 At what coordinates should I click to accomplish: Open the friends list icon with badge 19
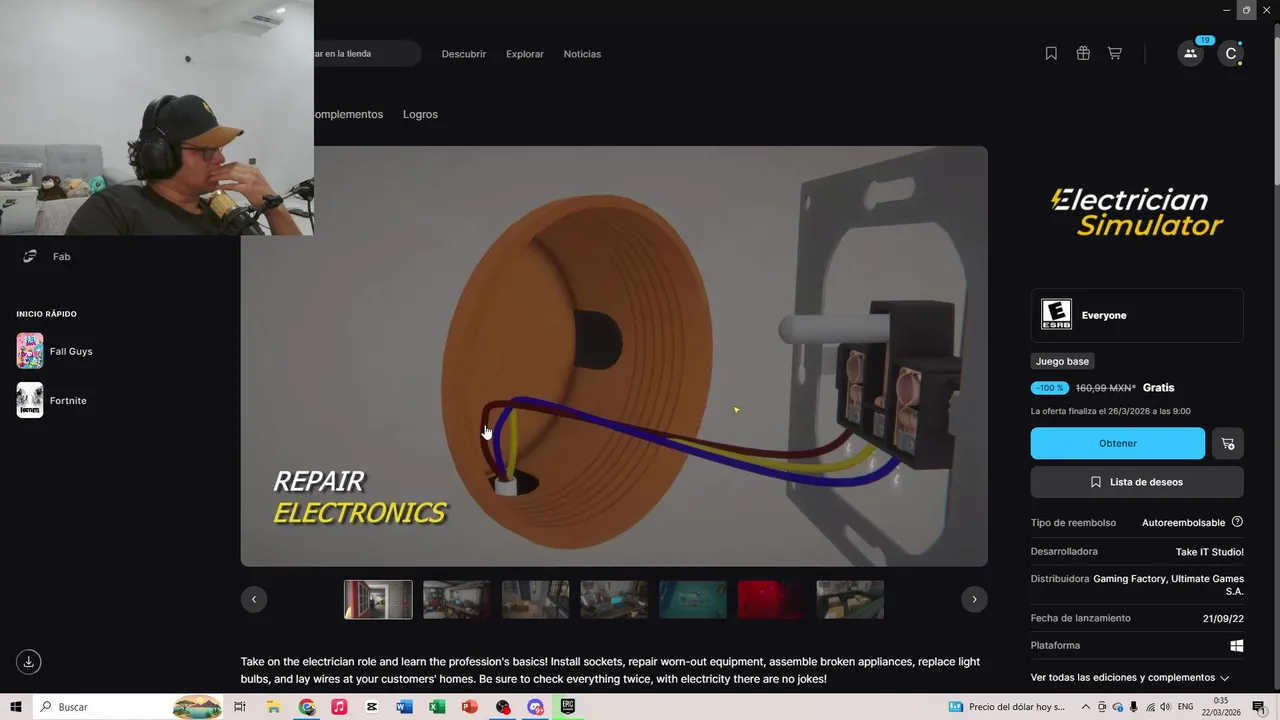pos(1190,54)
